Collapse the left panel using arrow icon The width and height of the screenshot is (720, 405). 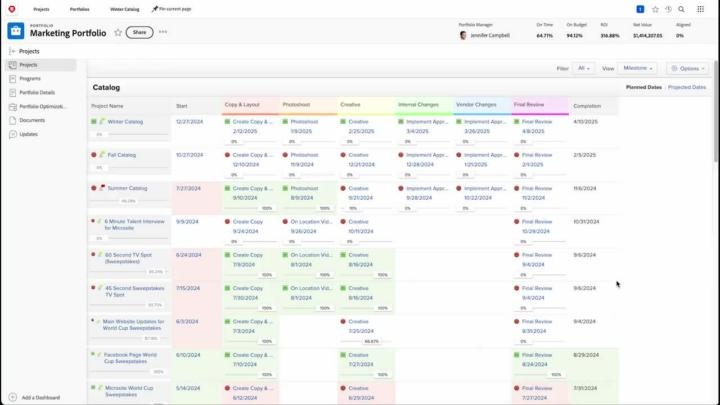pos(12,51)
